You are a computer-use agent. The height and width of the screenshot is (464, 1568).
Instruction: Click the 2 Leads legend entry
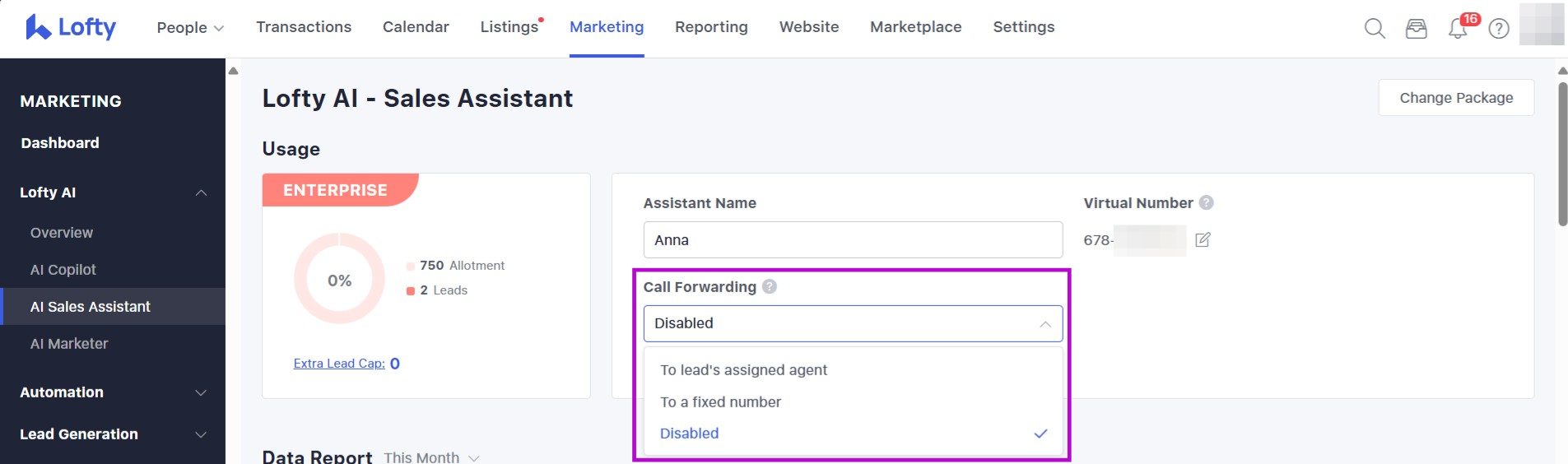437,290
